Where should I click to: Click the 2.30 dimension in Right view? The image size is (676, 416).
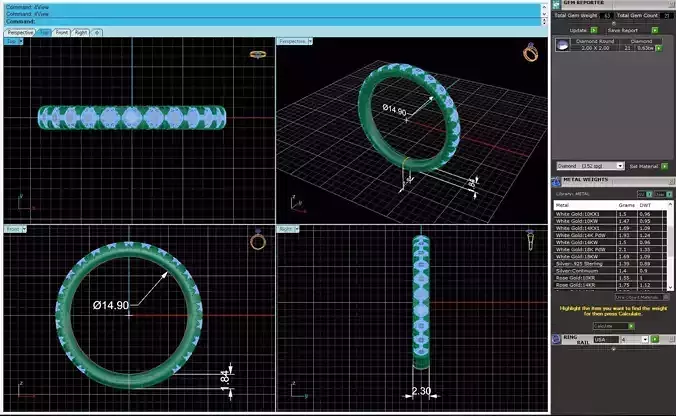[x=421, y=391]
